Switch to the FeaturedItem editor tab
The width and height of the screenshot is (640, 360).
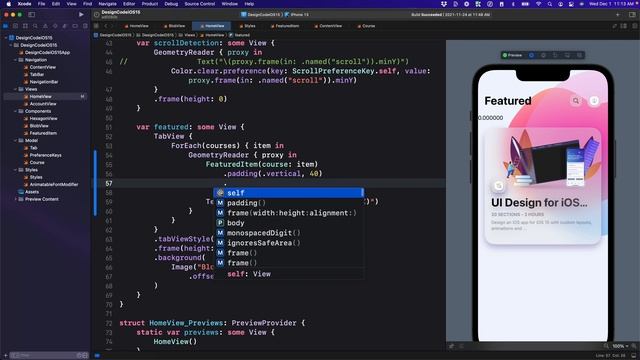pyautogui.click(x=284, y=26)
